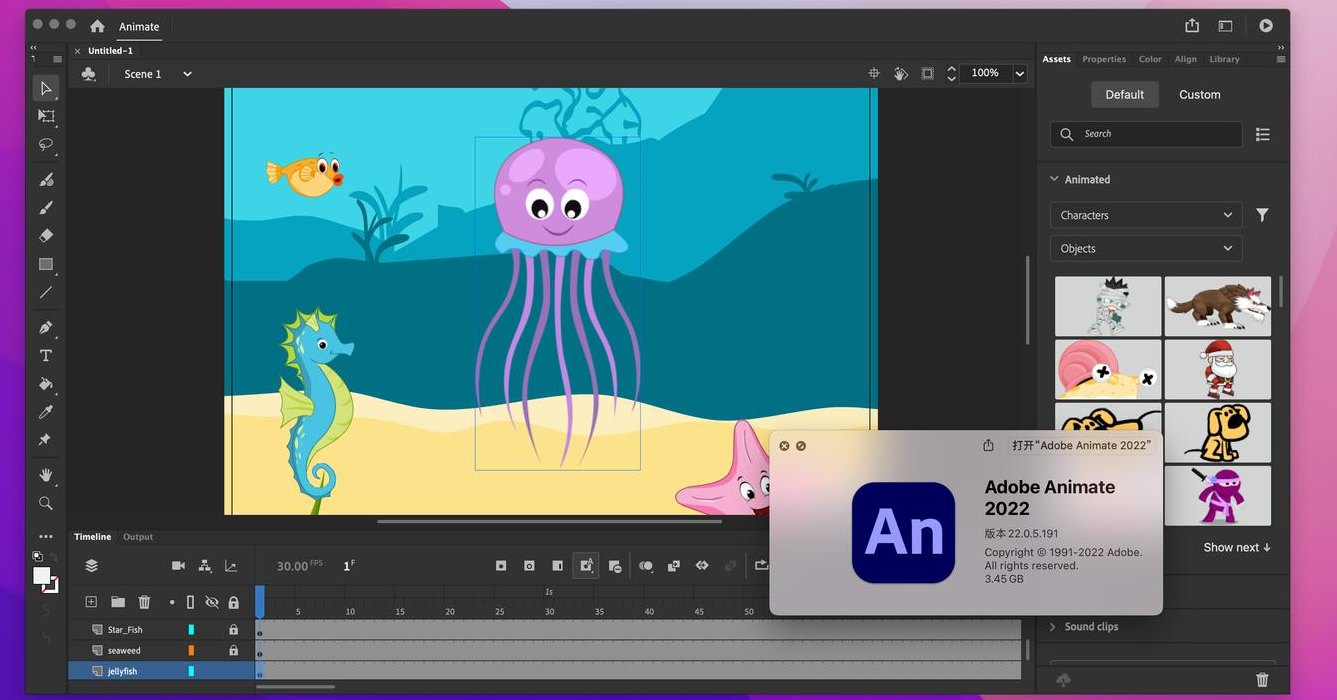Click the Custom assets button
This screenshot has width=1337, height=700.
[1200, 94]
